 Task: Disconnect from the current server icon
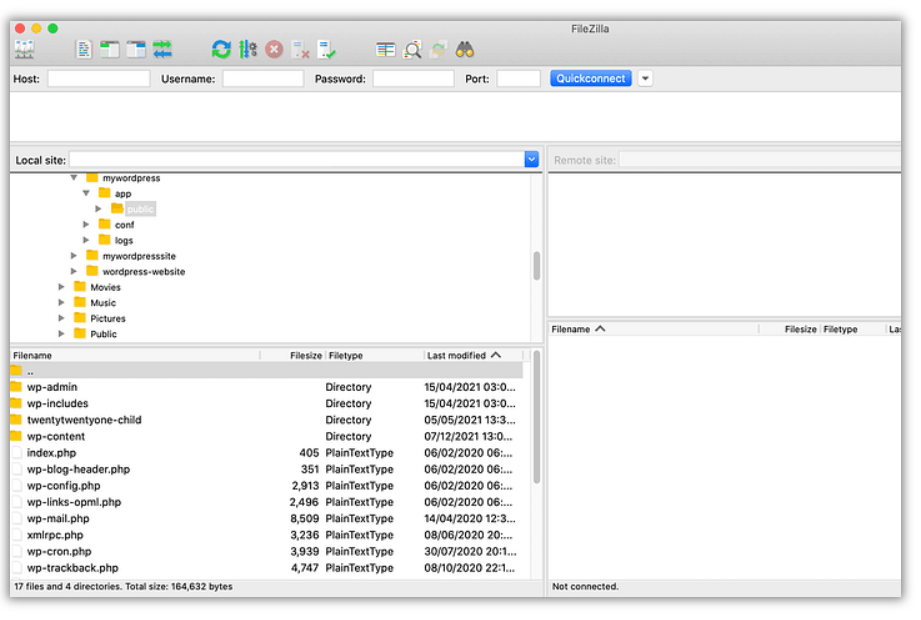pos(300,49)
